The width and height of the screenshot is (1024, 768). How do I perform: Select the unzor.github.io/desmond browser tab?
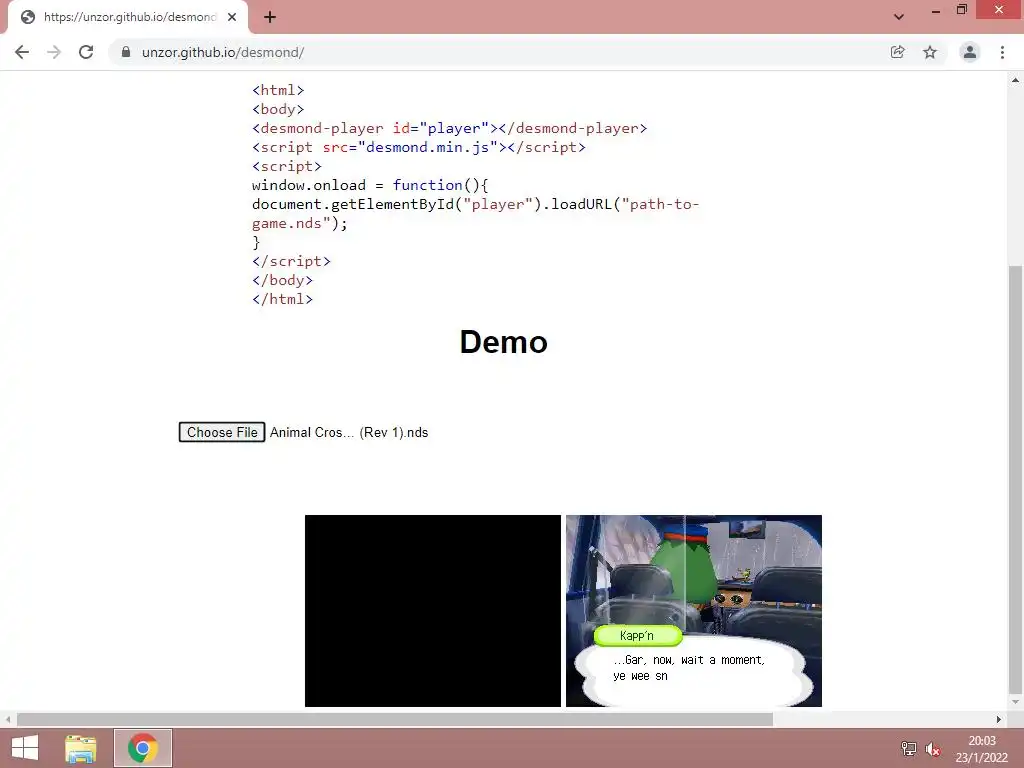click(128, 17)
